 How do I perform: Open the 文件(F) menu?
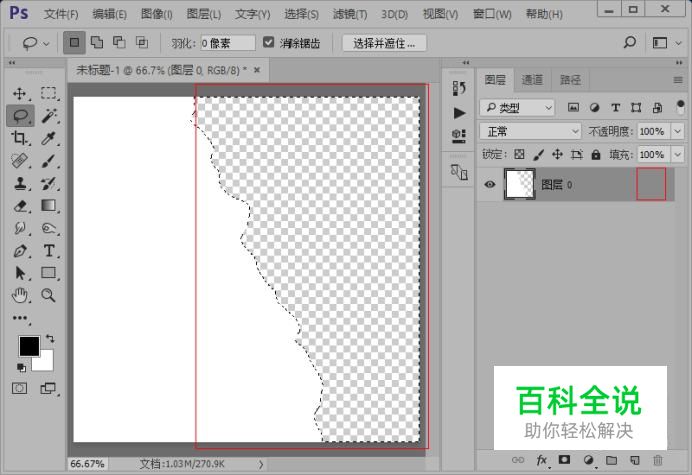click(61, 14)
